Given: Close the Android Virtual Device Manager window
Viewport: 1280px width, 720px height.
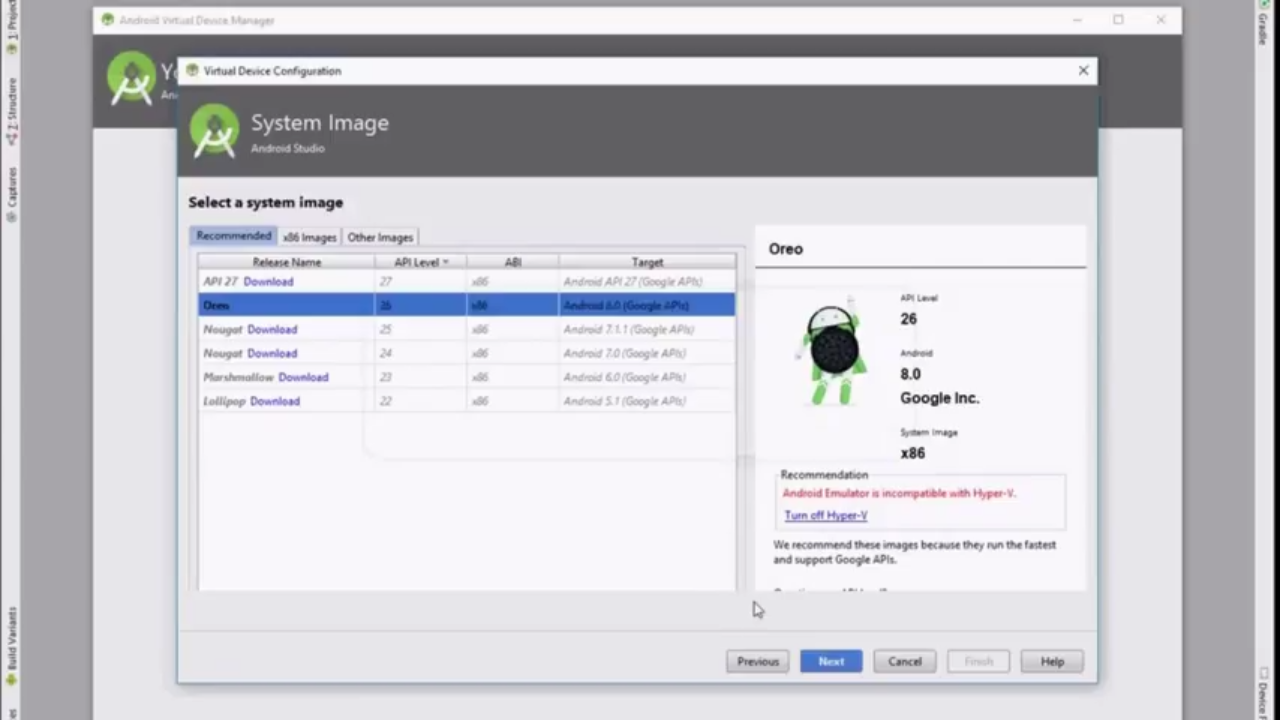Looking at the screenshot, I should click(x=1160, y=20).
